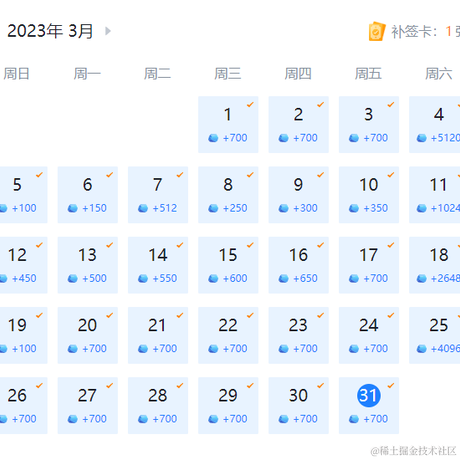460x460 pixels.
Task: Select calendar day 19
Action: [x=23, y=336]
